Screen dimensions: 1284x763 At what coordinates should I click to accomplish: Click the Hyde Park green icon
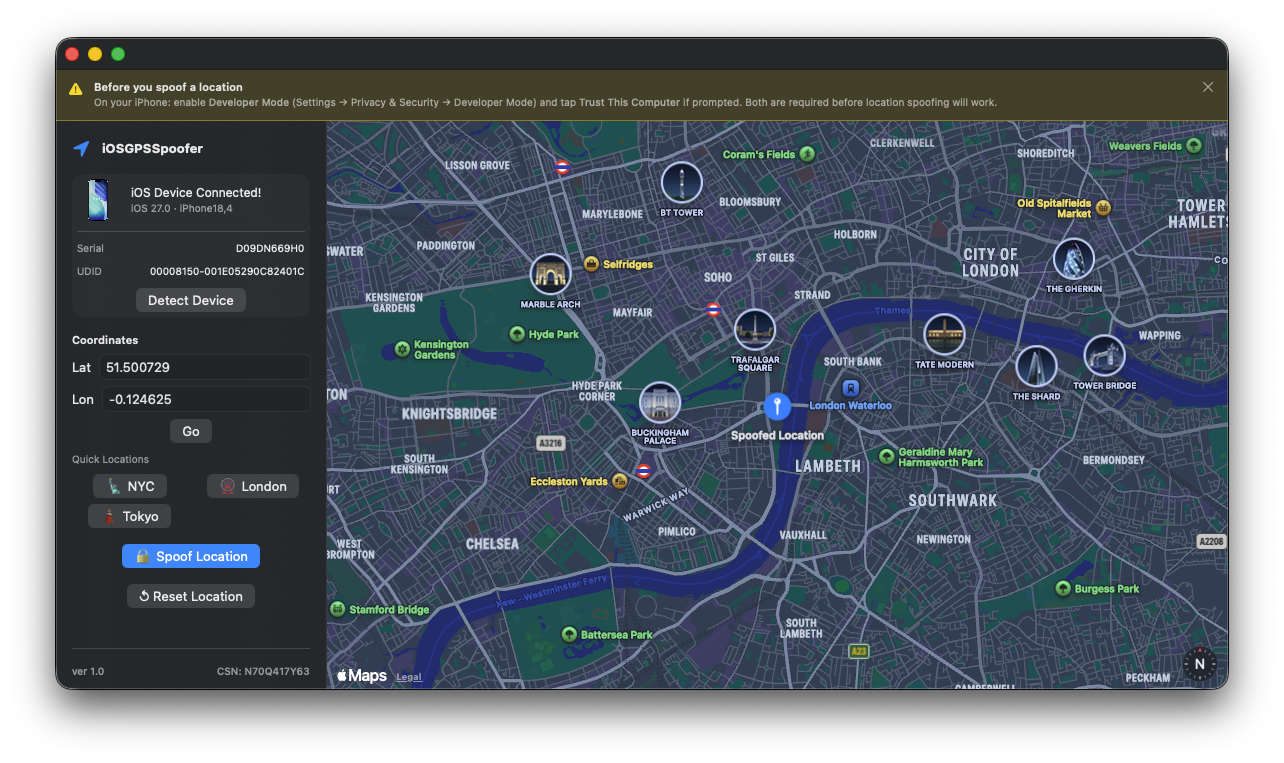click(x=517, y=334)
